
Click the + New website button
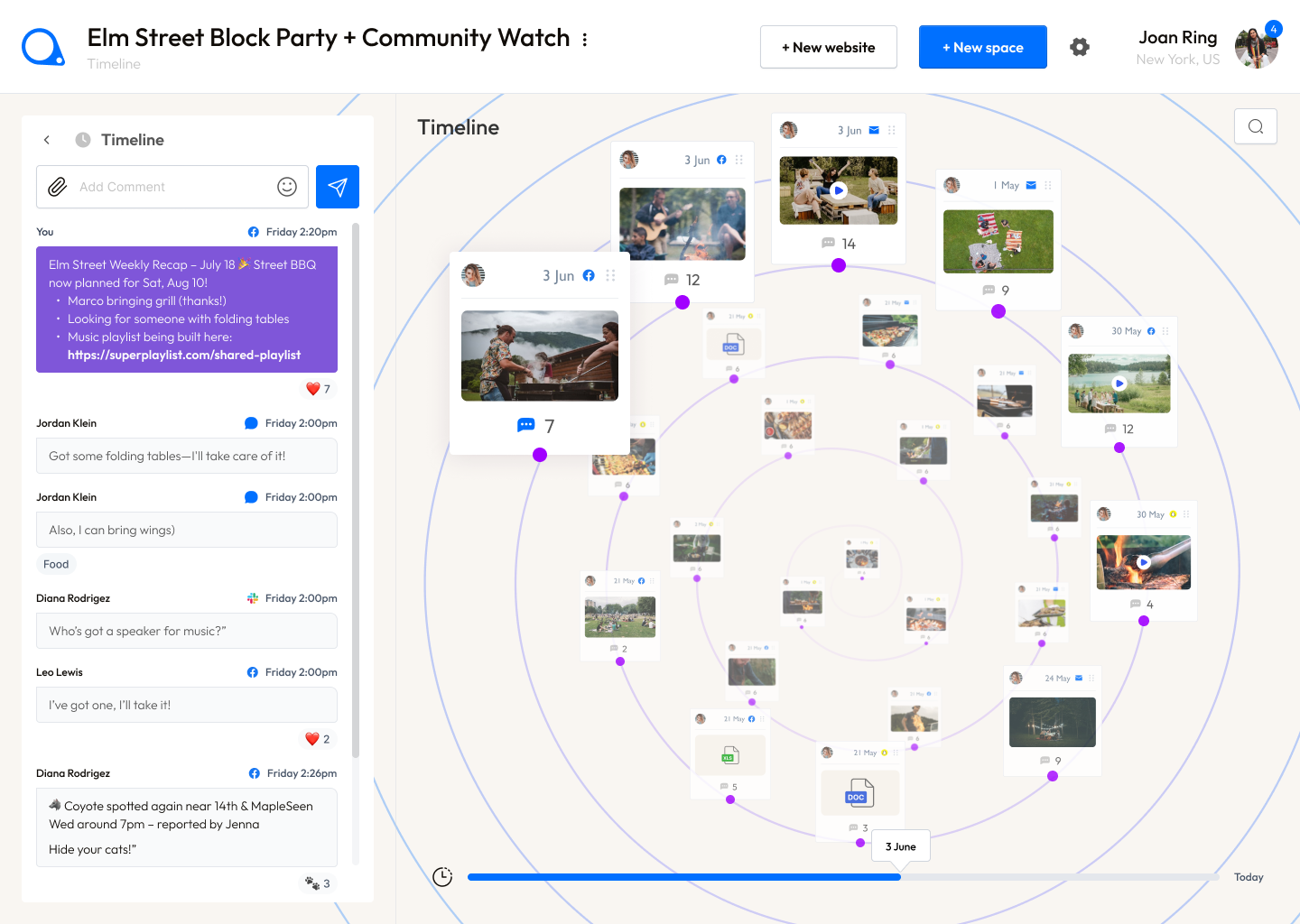point(828,47)
